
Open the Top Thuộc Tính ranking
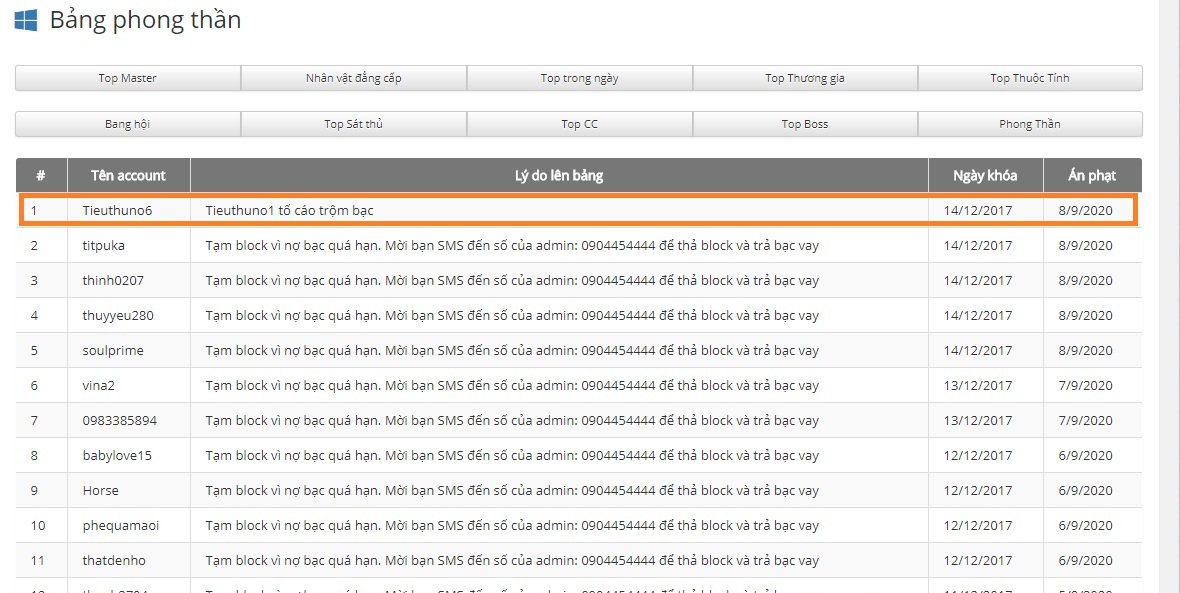(x=1030, y=78)
